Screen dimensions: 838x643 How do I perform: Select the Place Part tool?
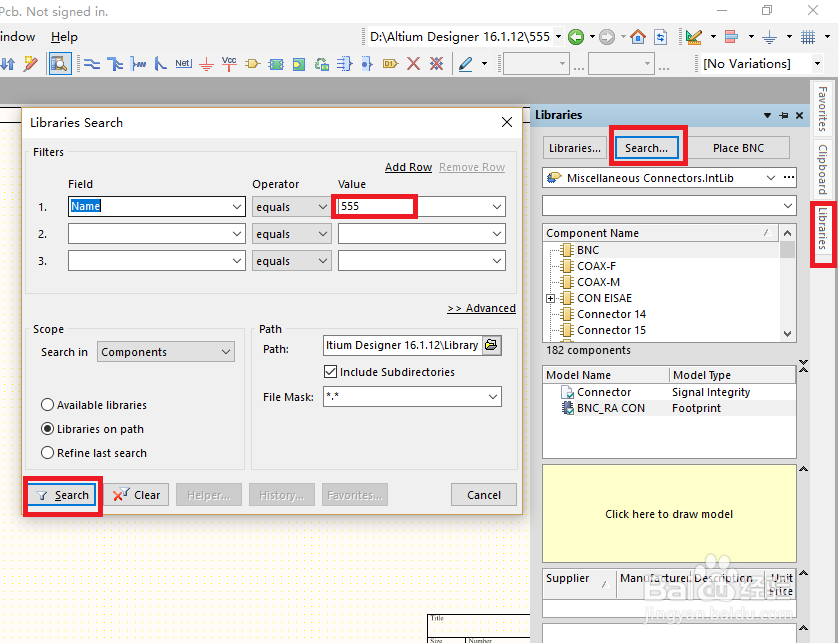252,65
